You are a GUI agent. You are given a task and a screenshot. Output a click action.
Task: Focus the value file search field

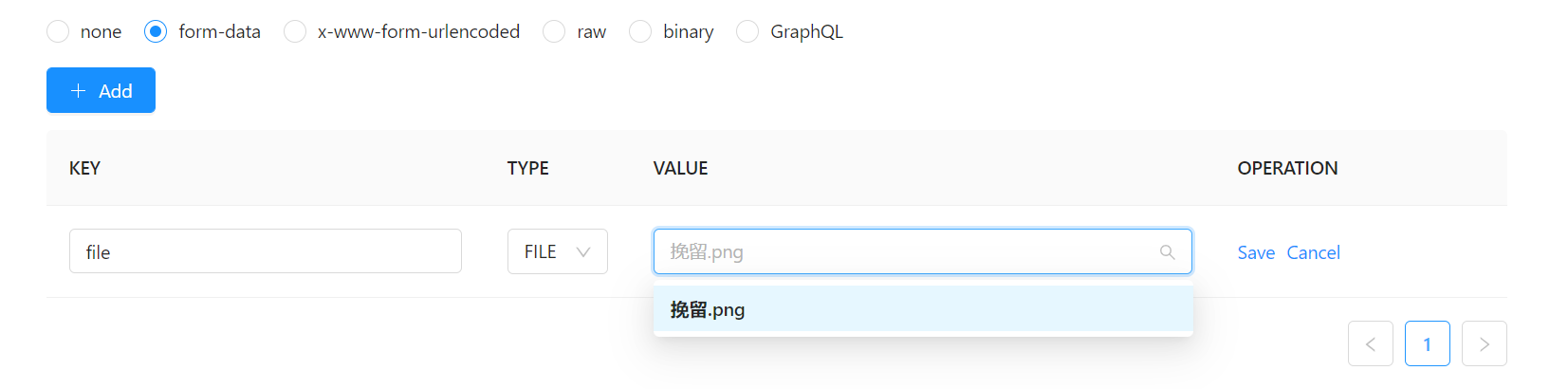[x=901, y=251]
